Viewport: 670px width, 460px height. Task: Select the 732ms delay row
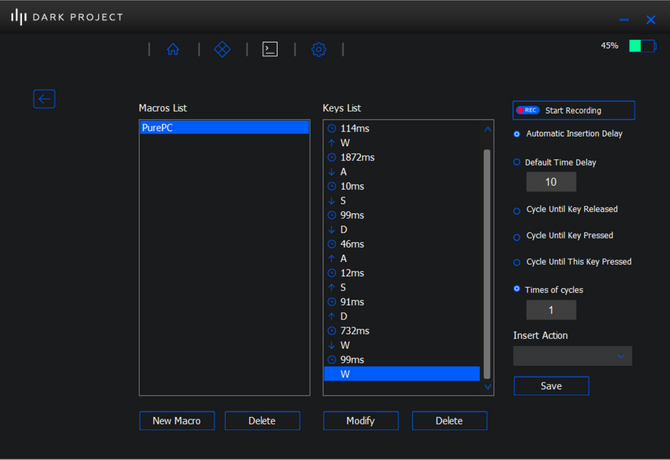pyautogui.click(x=402, y=331)
